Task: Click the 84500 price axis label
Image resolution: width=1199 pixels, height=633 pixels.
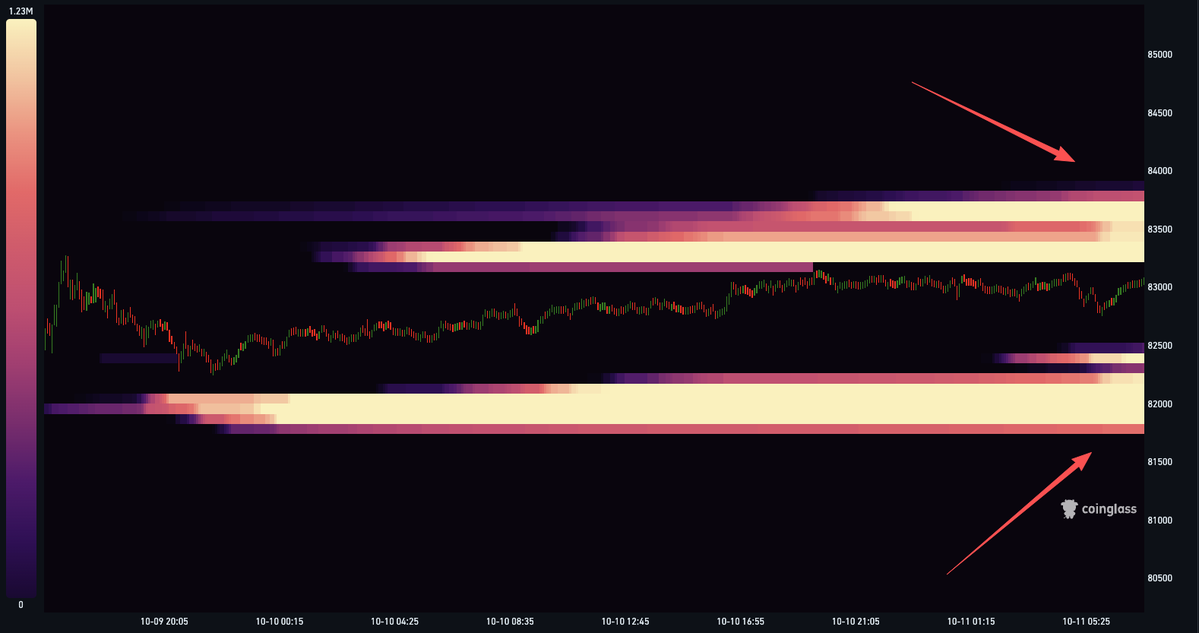Action: click(1159, 113)
